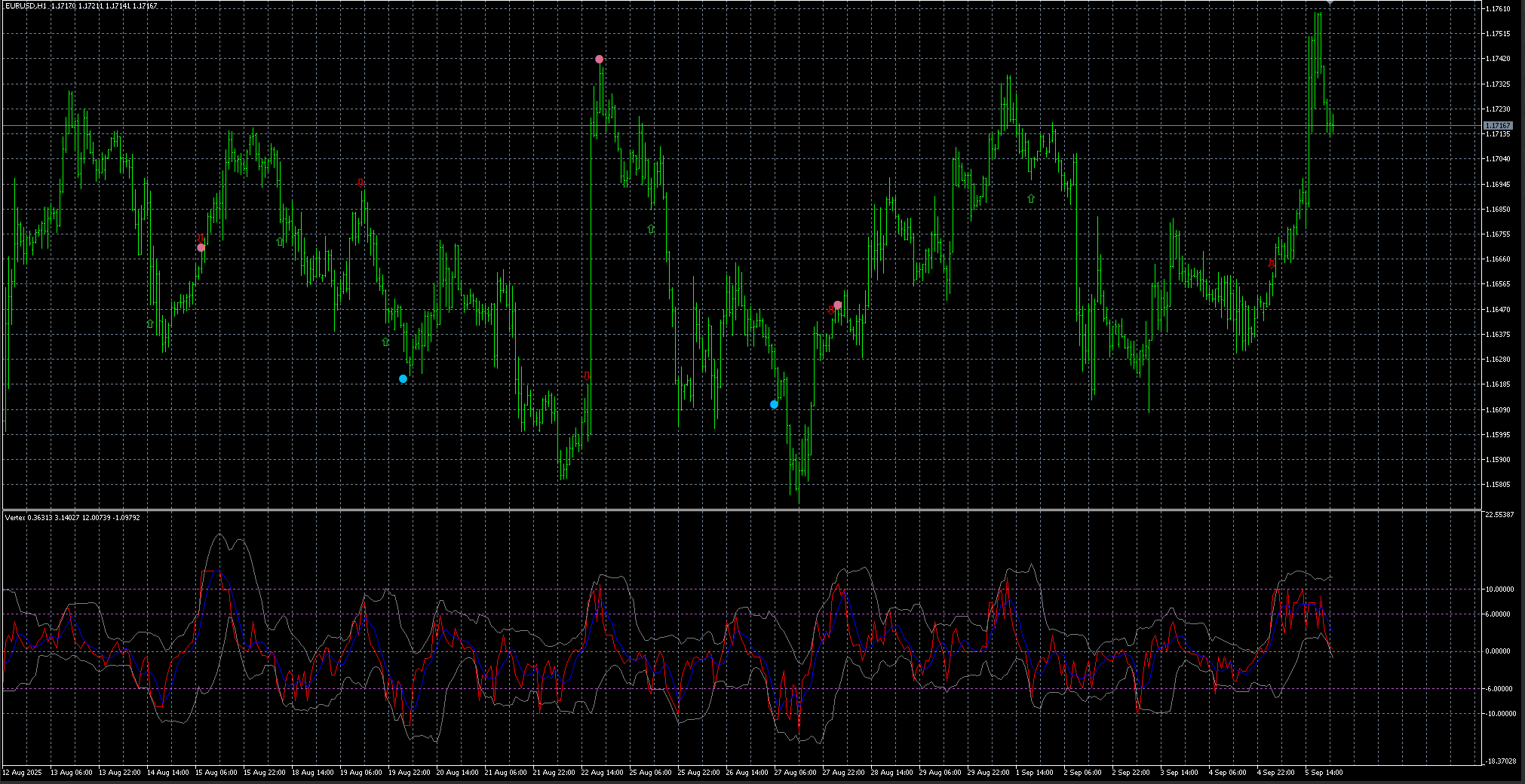Click the red down arrow above 19 Aug 06:00
Screen dimensions: 1525x784
[x=361, y=182]
